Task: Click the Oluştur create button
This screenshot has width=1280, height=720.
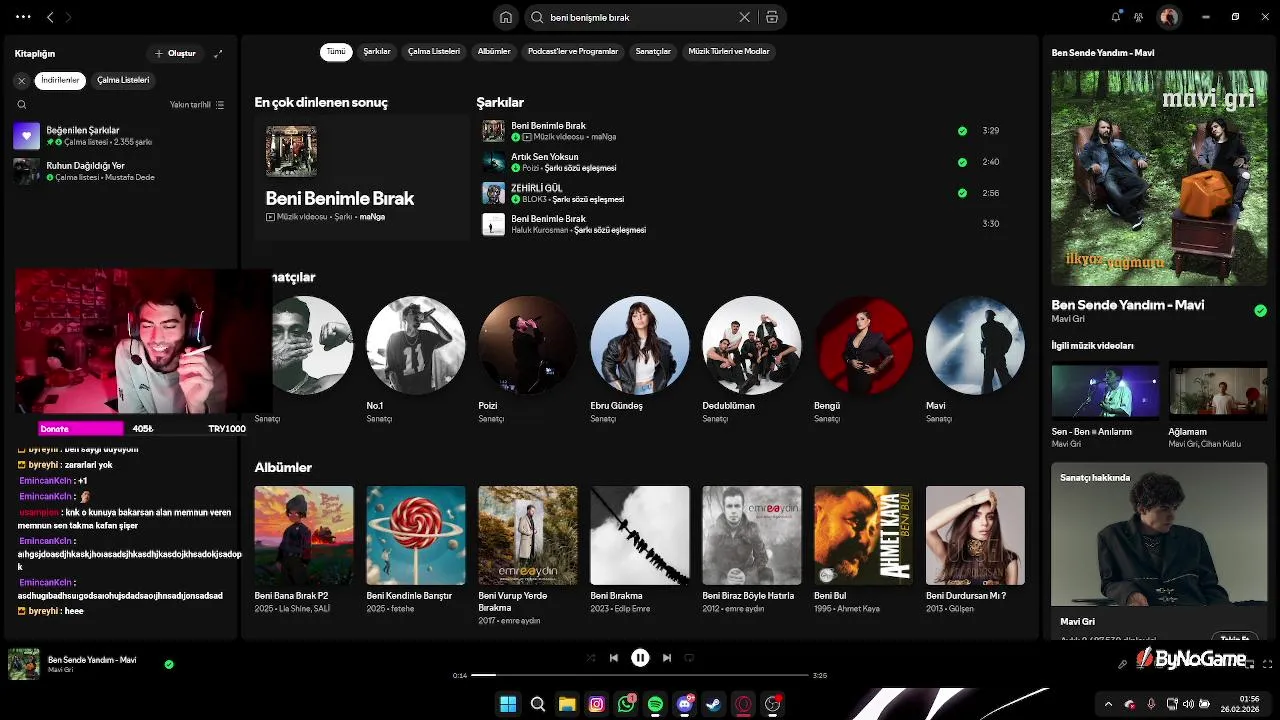Action: click(176, 53)
